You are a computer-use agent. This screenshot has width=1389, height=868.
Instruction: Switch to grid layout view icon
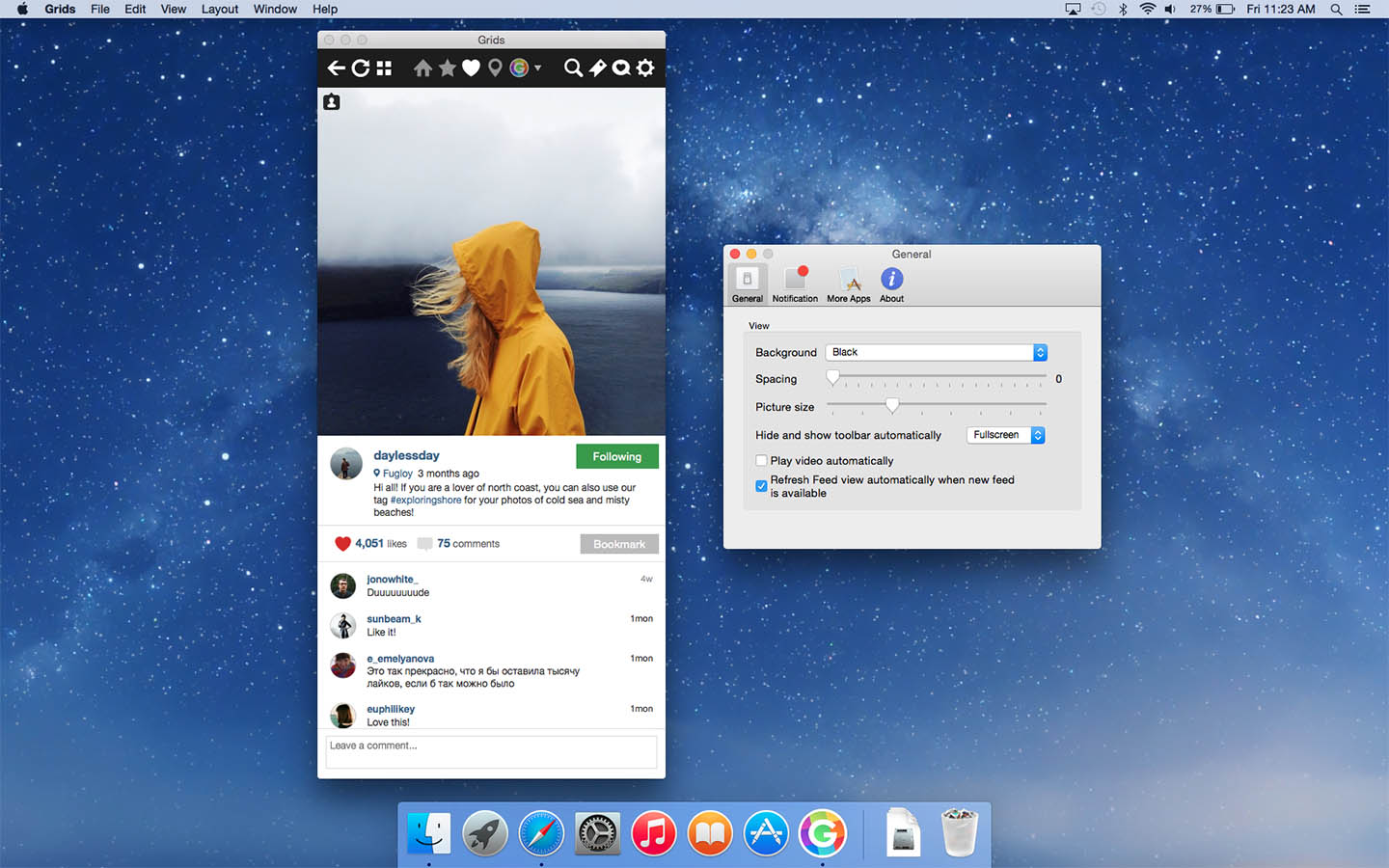[x=384, y=68]
